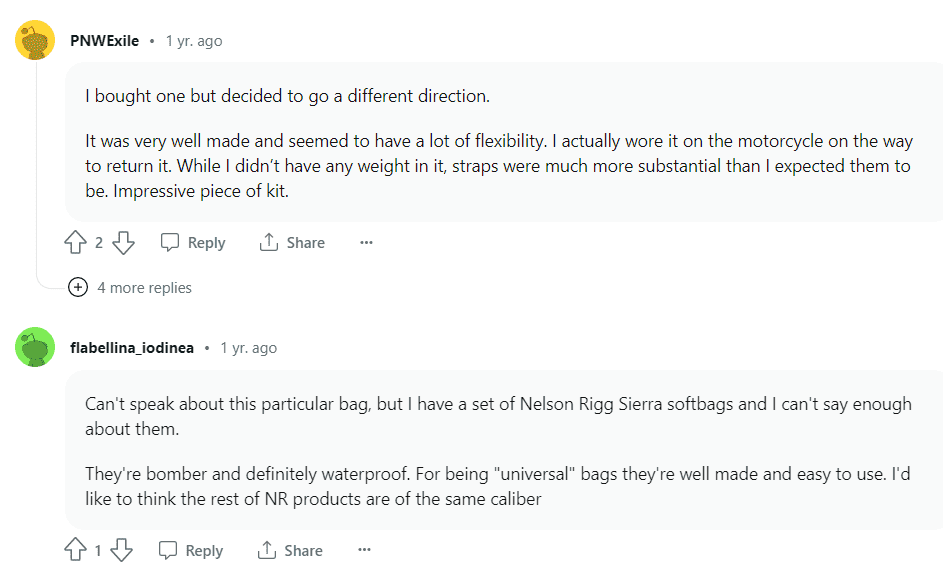943x587 pixels.
Task: Upvote flabellina_iodinea's comment
Action: point(76,550)
